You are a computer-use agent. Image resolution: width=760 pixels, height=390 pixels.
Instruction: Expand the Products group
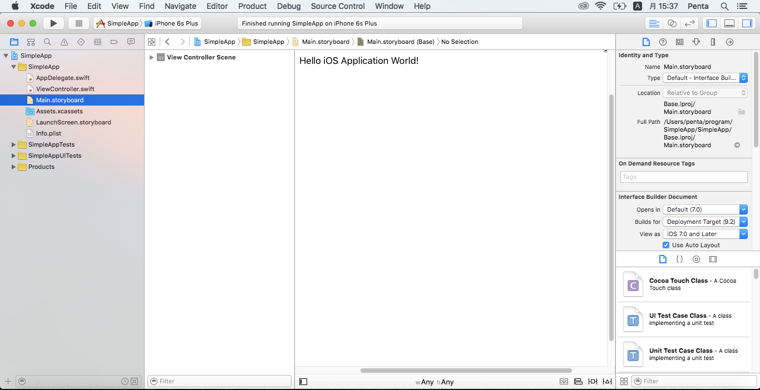tap(14, 167)
